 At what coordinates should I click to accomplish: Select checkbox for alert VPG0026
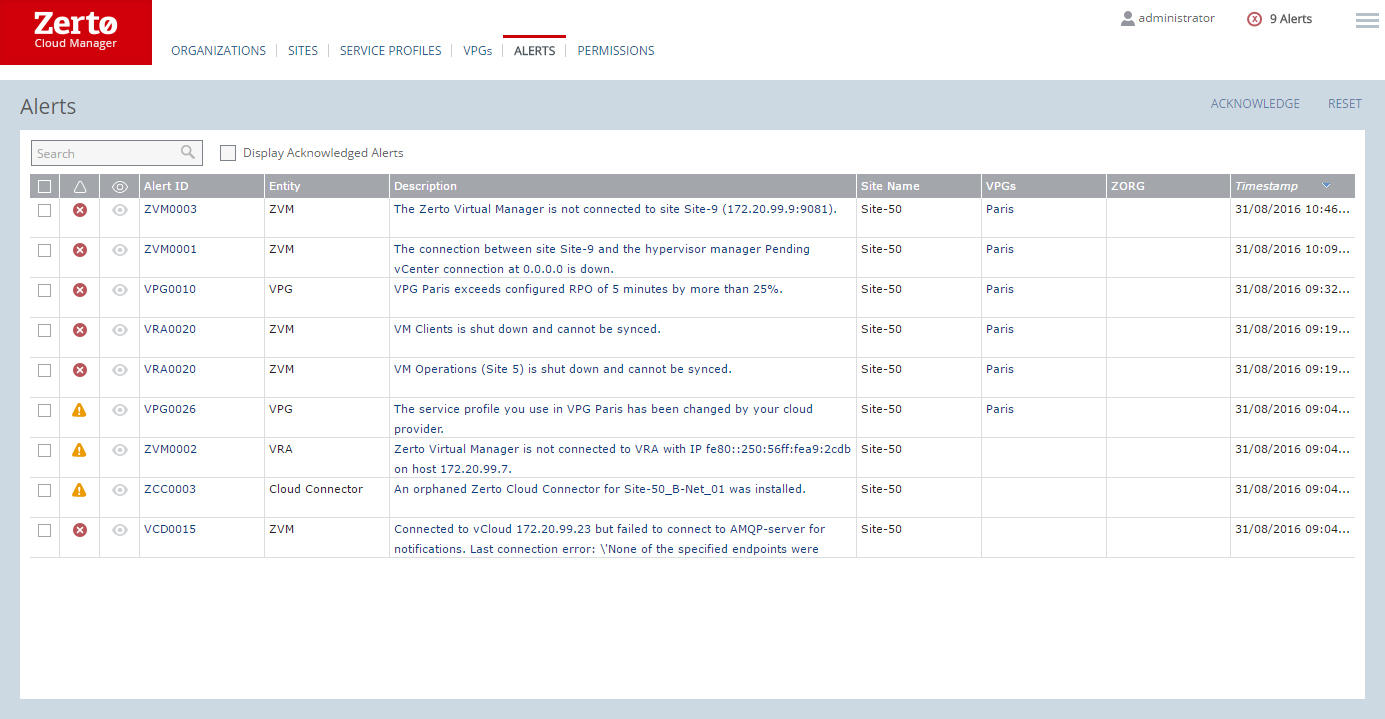(44, 410)
